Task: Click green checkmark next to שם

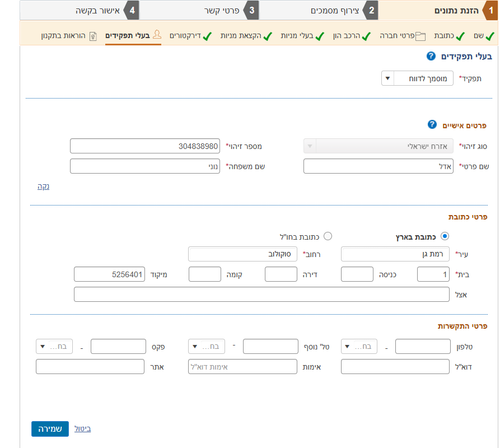Action: click(x=490, y=36)
